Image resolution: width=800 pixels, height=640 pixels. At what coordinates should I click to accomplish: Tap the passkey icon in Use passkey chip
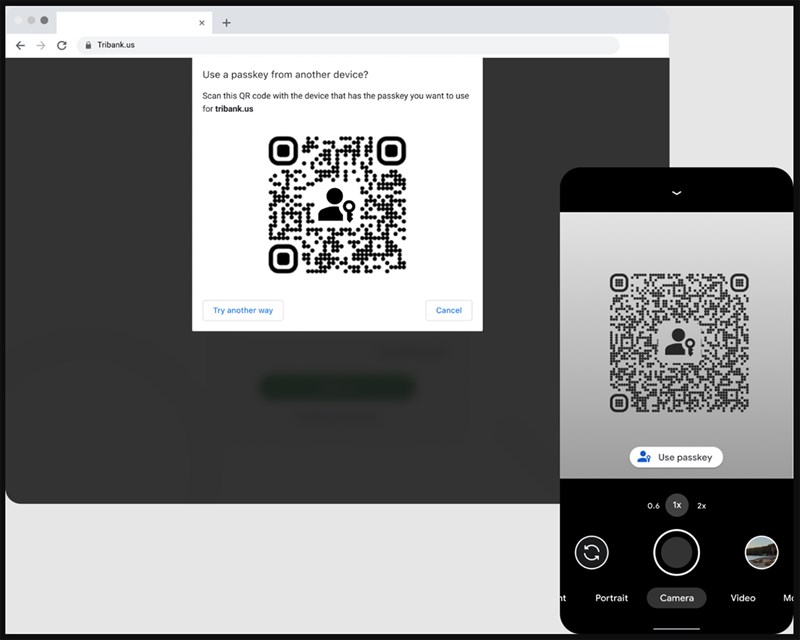[644, 457]
